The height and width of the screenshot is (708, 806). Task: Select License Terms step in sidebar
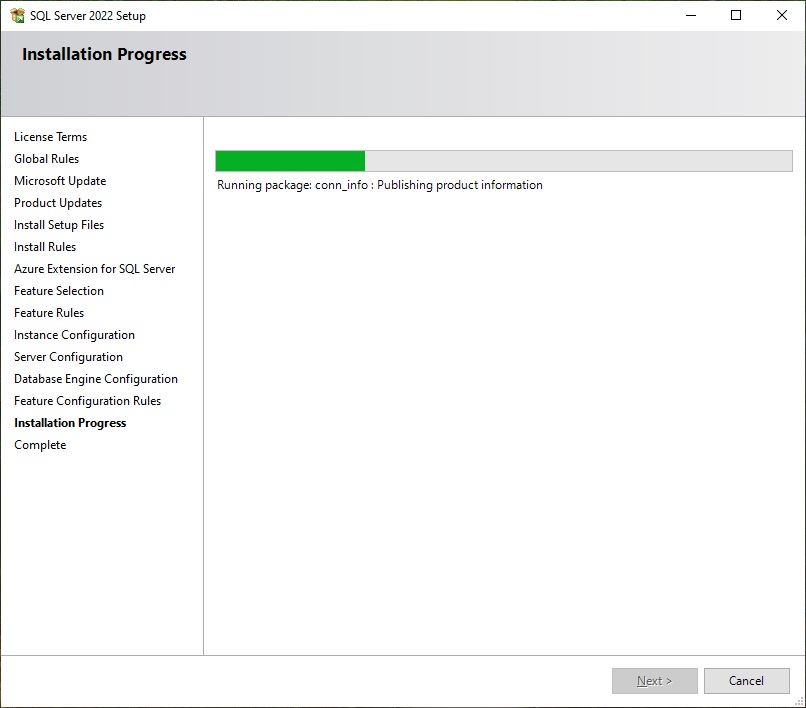pyautogui.click(x=50, y=137)
